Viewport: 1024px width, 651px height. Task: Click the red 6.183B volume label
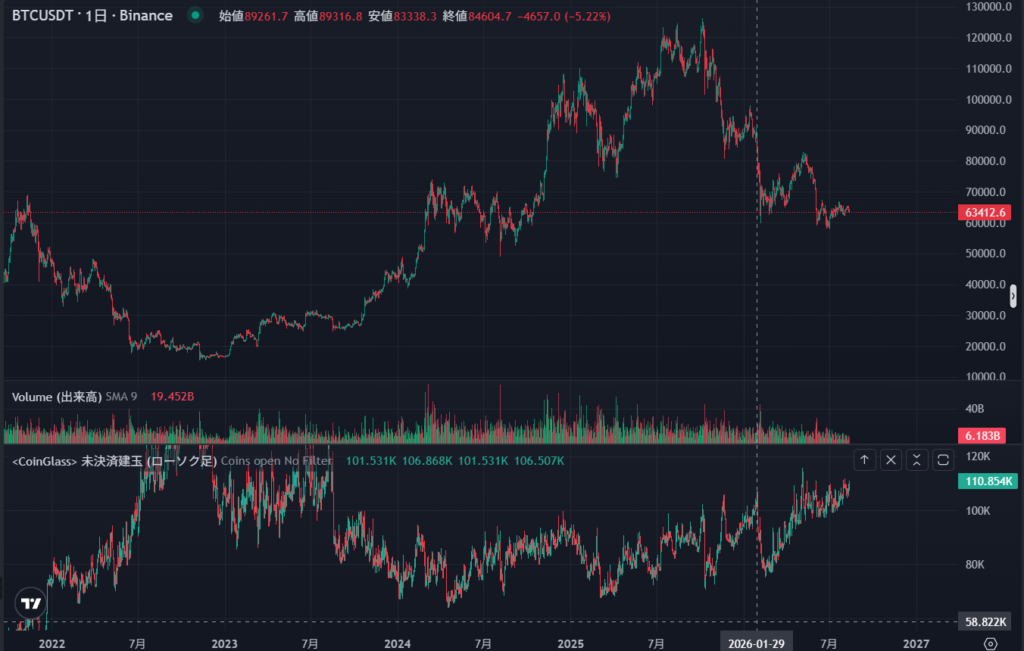click(x=982, y=436)
